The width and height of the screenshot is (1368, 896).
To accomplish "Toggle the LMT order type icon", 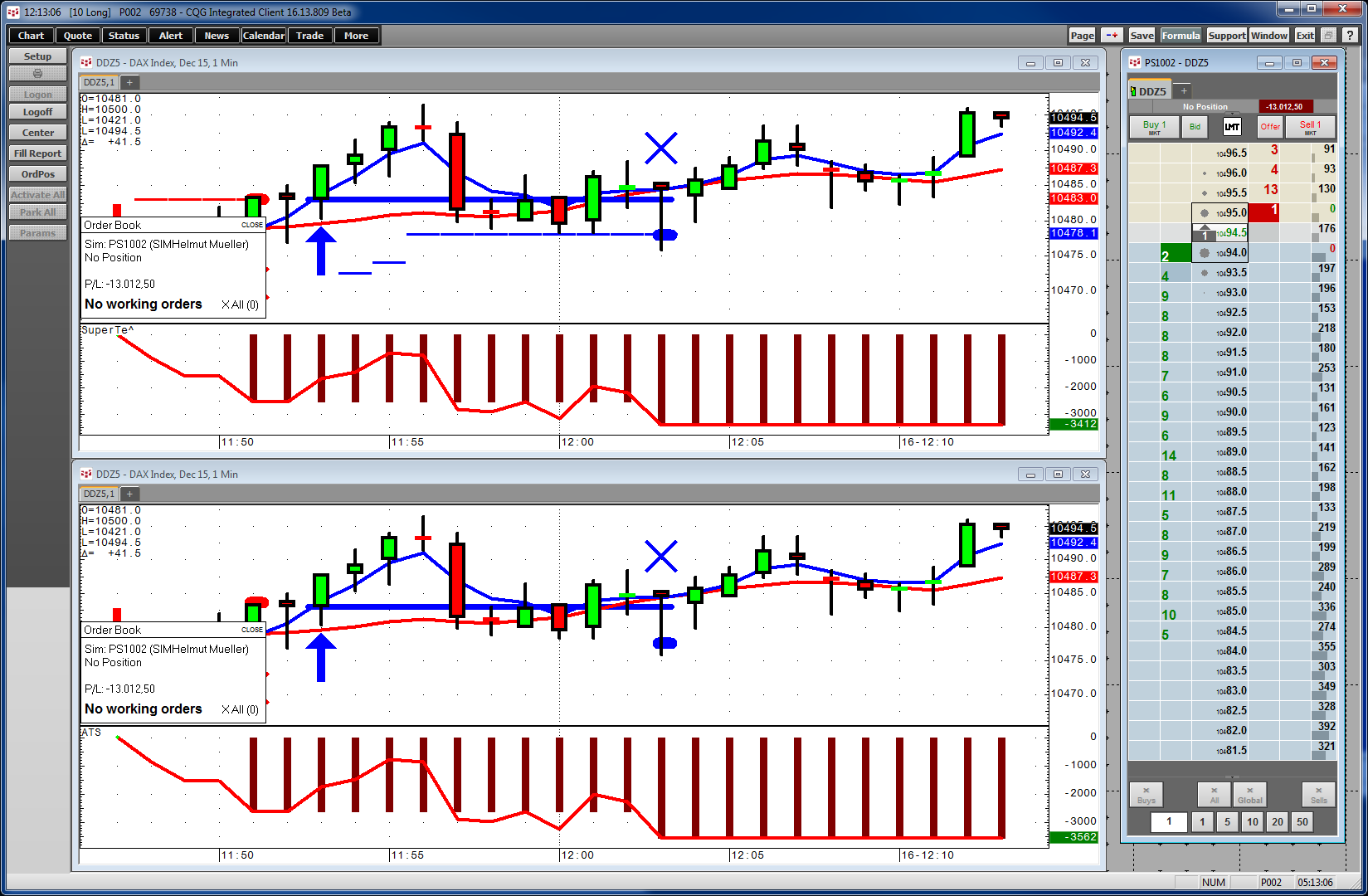I will [x=1232, y=127].
